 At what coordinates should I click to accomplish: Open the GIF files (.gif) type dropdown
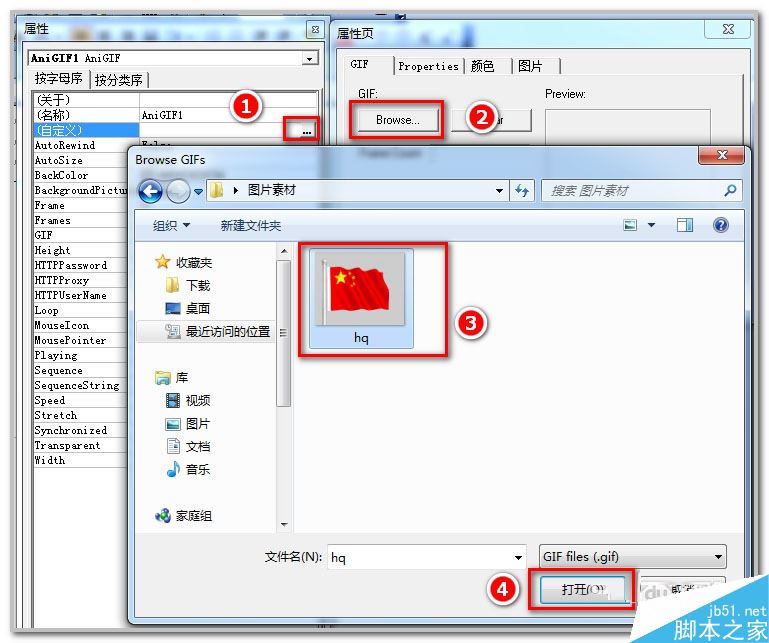(633, 557)
